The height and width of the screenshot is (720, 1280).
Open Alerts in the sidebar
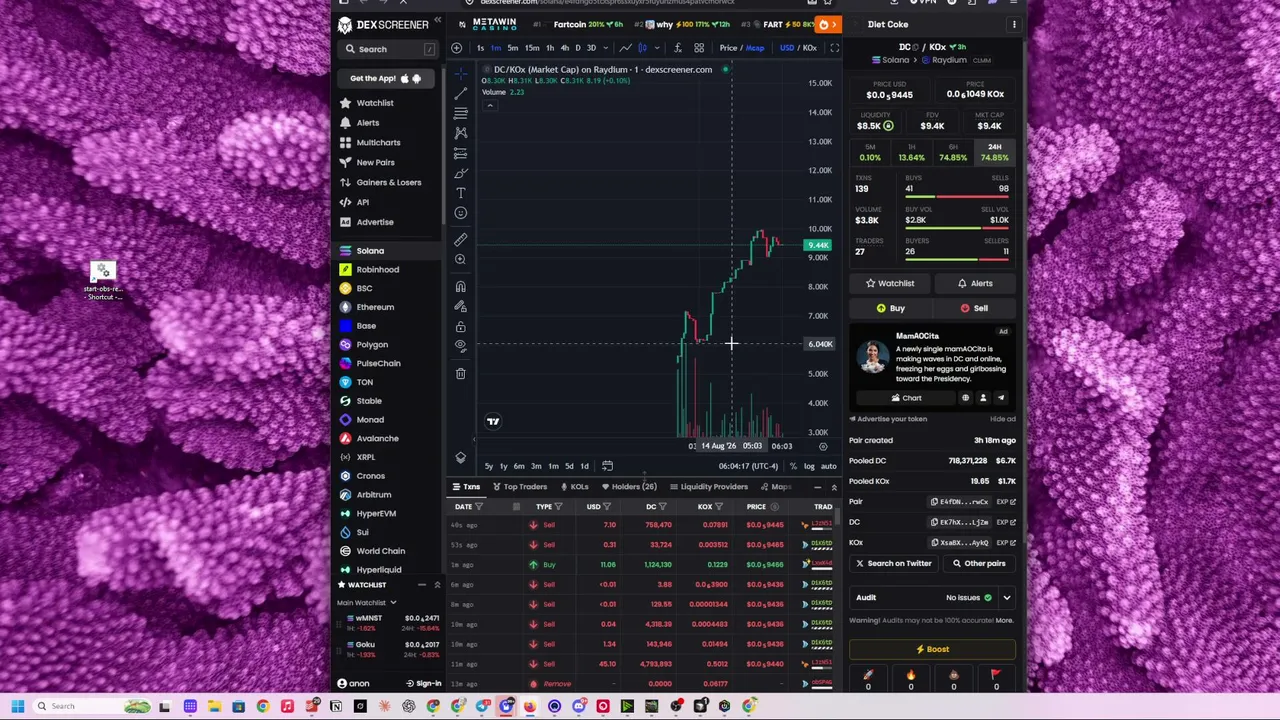click(368, 123)
